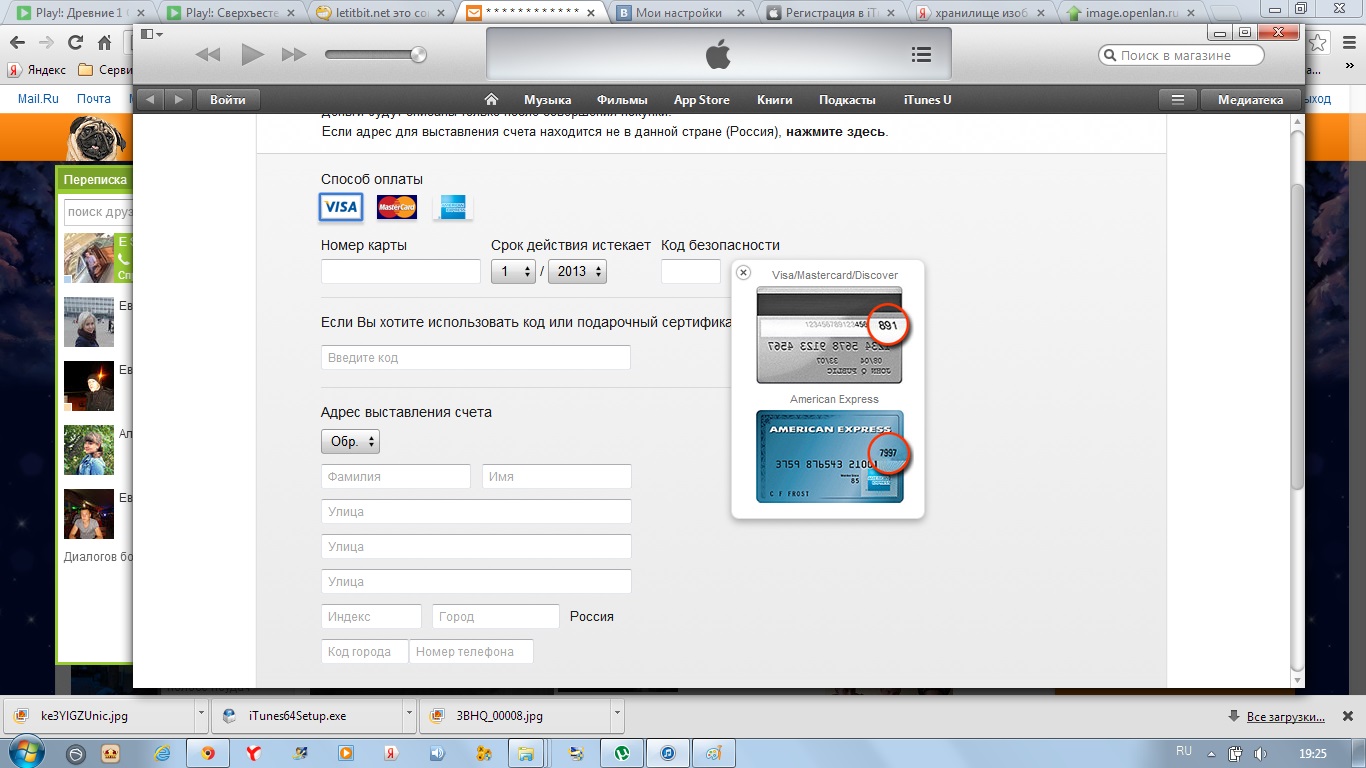Click the Индекс field

(x=371, y=617)
